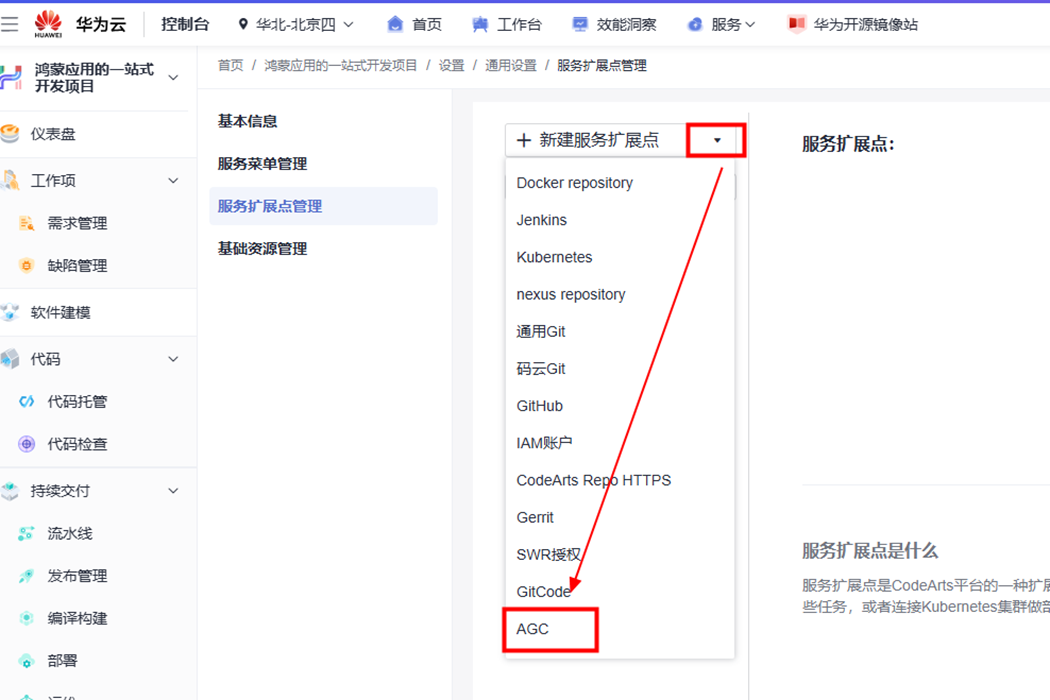1050x700 pixels.
Task: Click 控制台 in top bar
Action: [185, 25]
